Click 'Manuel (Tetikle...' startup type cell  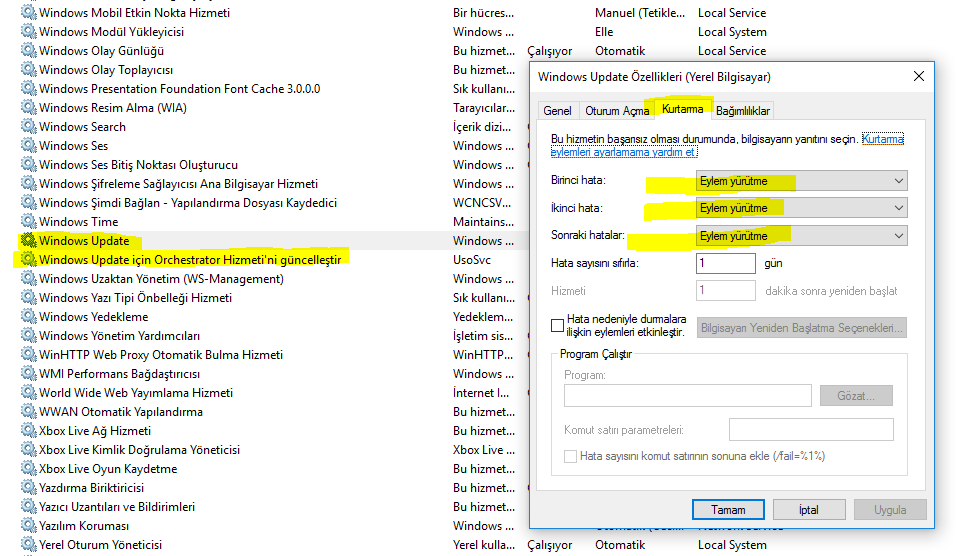[x=640, y=12]
